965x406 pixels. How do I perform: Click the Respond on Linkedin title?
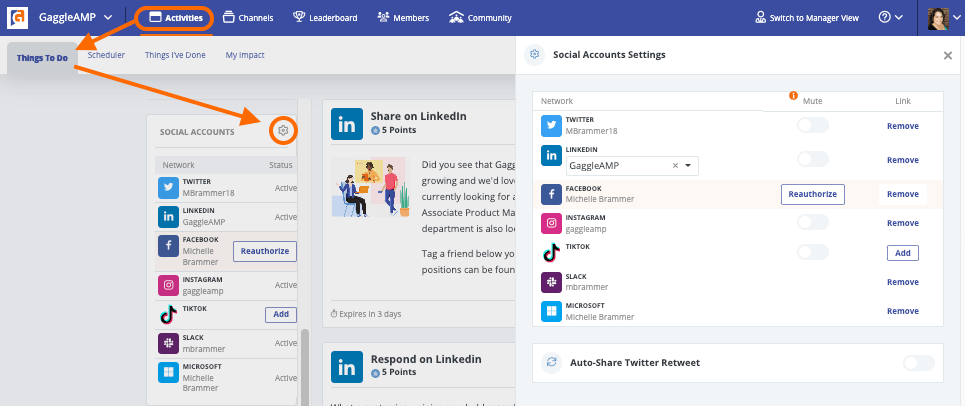426,359
